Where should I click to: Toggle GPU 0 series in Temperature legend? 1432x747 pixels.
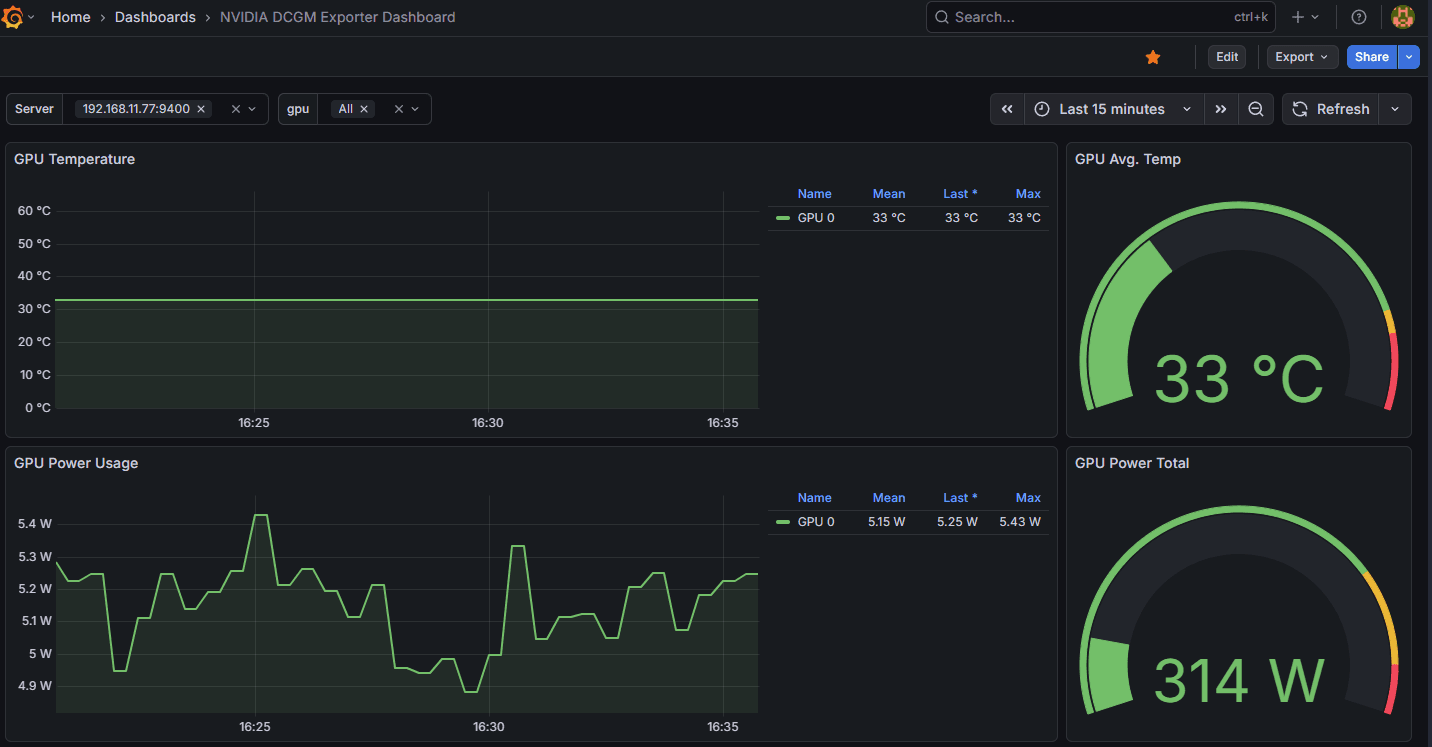click(x=816, y=218)
